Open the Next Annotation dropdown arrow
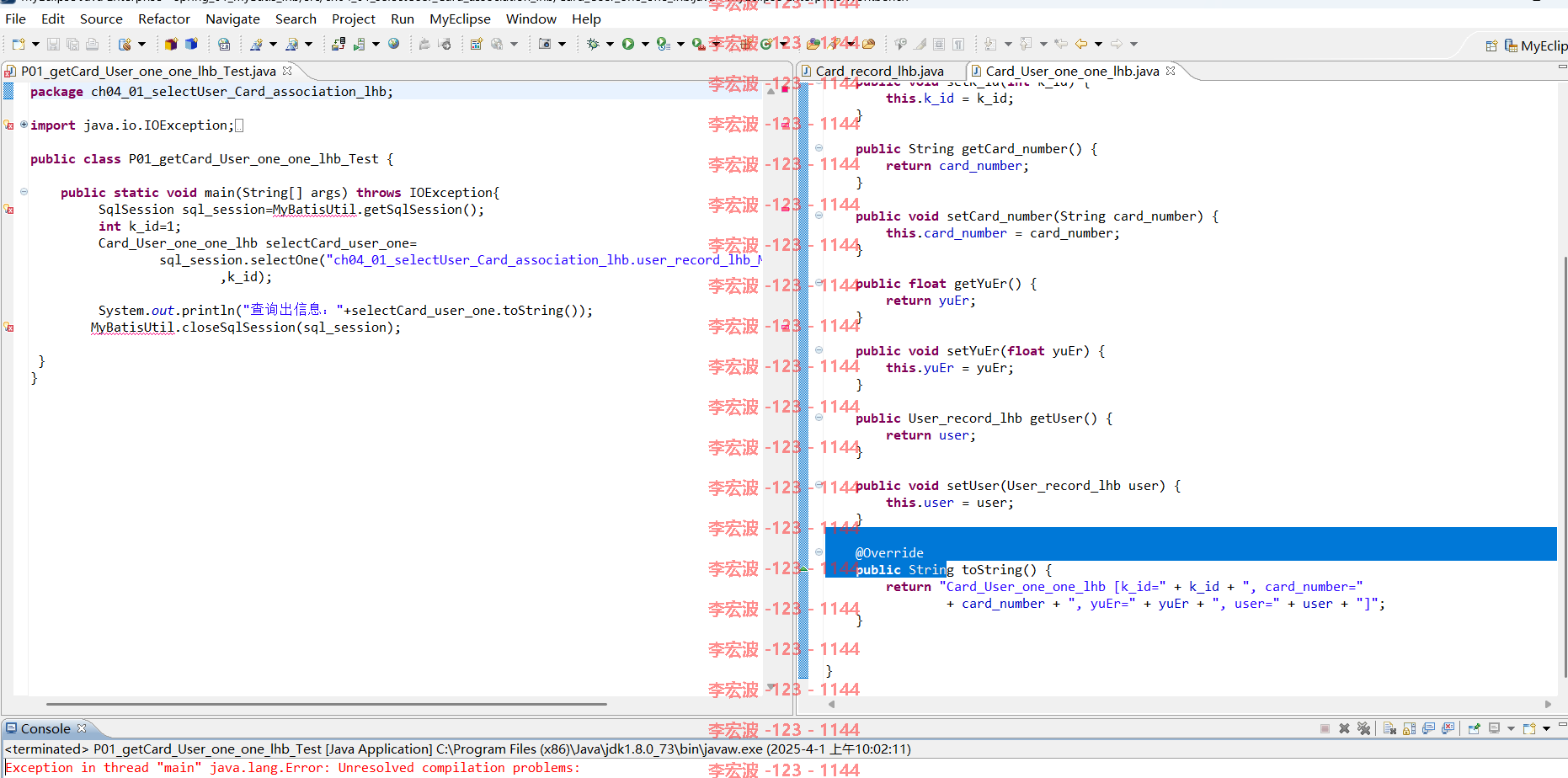Image resolution: width=1568 pixels, height=778 pixels. (1008, 44)
